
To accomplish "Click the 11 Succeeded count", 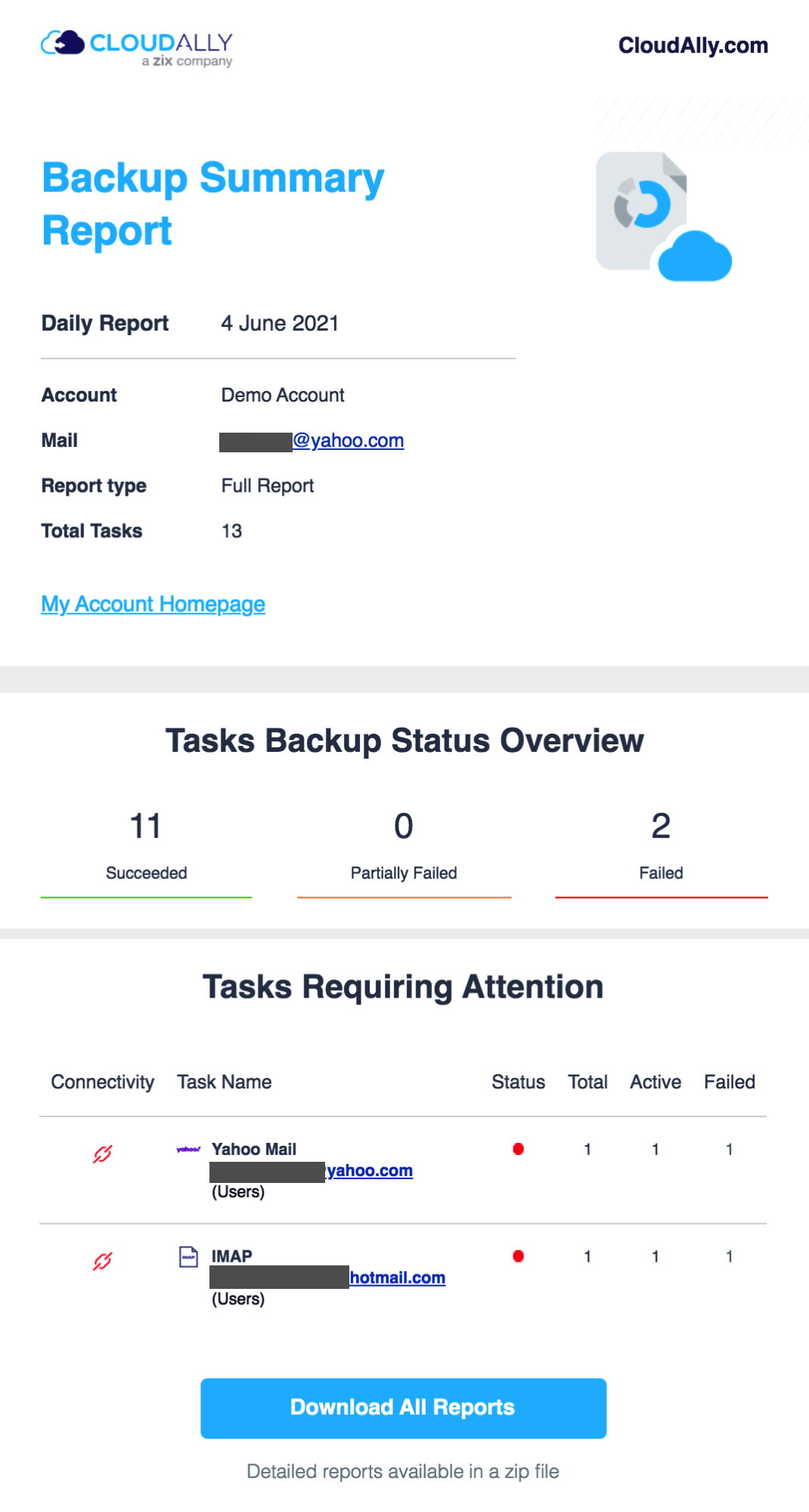I will (x=146, y=826).
